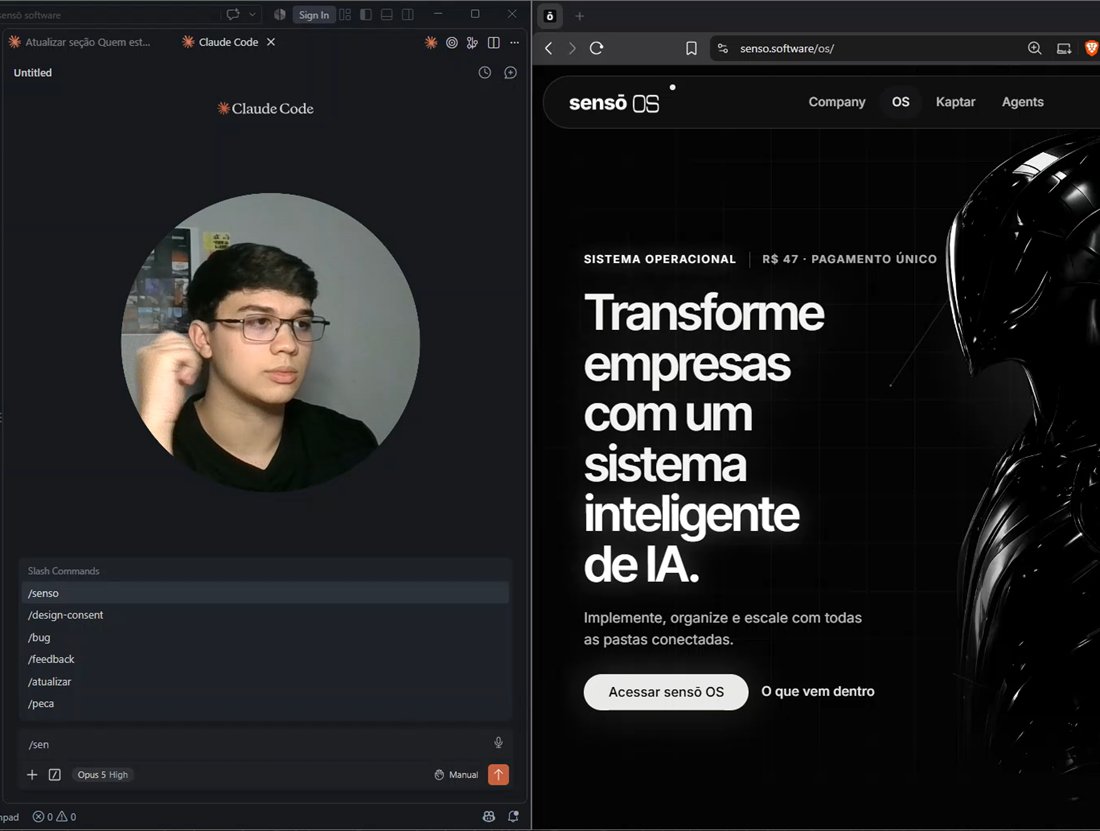This screenshot has height=831, width=1100.
Task: Open the Company nav link
Action: 836,102
